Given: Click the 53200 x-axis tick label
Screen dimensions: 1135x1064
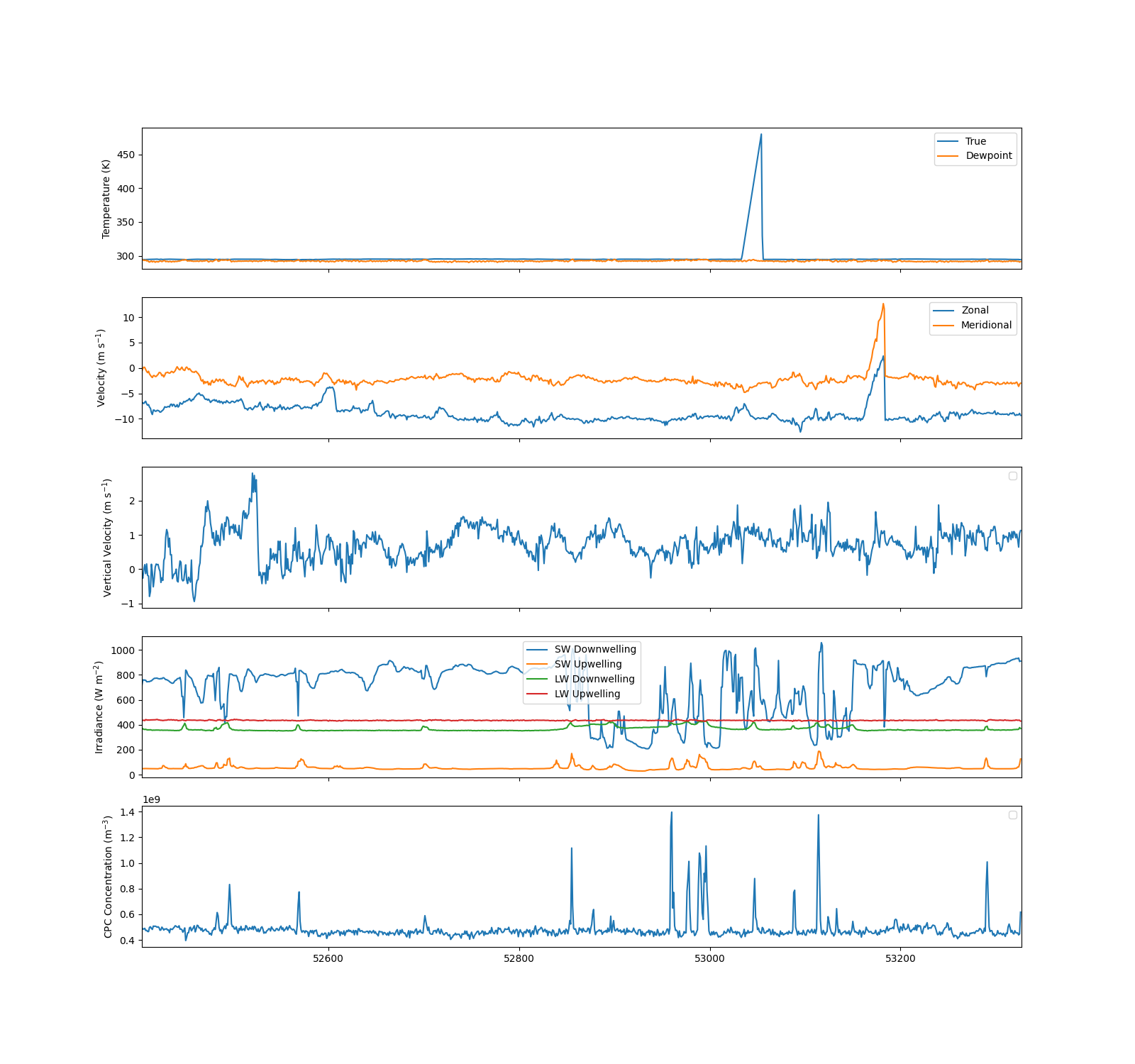Looking at the screenshot, I should [x=900, y=958].
